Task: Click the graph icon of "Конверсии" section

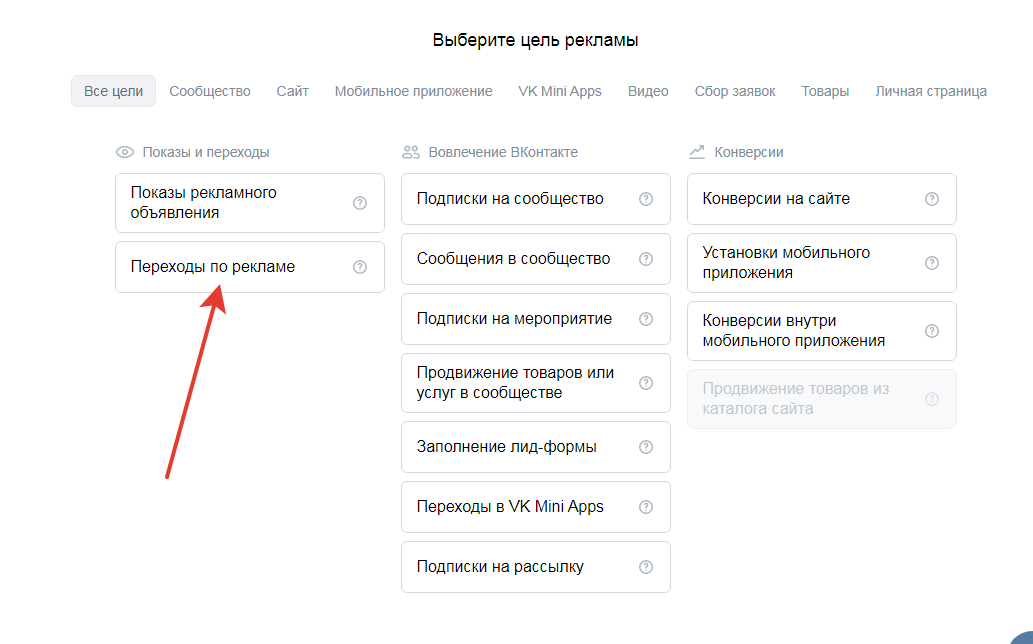Action: pos(696,151)
